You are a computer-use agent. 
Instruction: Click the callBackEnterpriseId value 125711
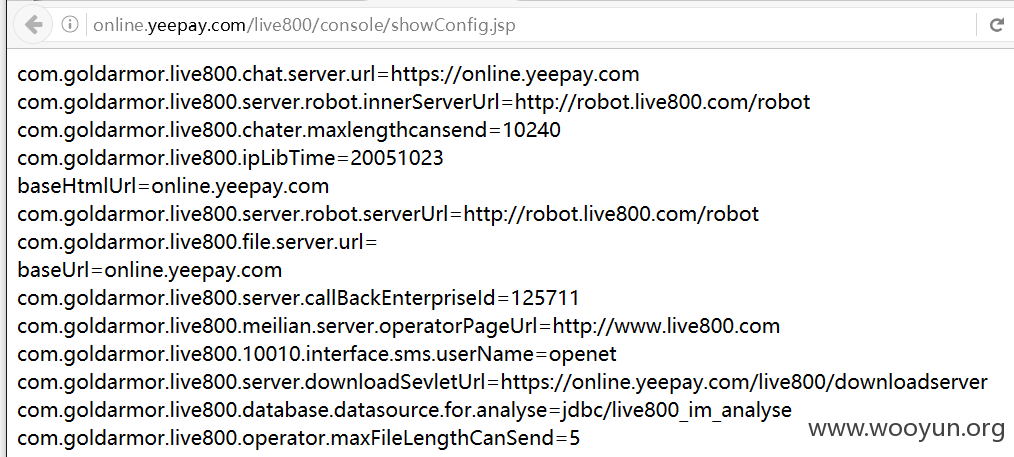click(545, 298)
